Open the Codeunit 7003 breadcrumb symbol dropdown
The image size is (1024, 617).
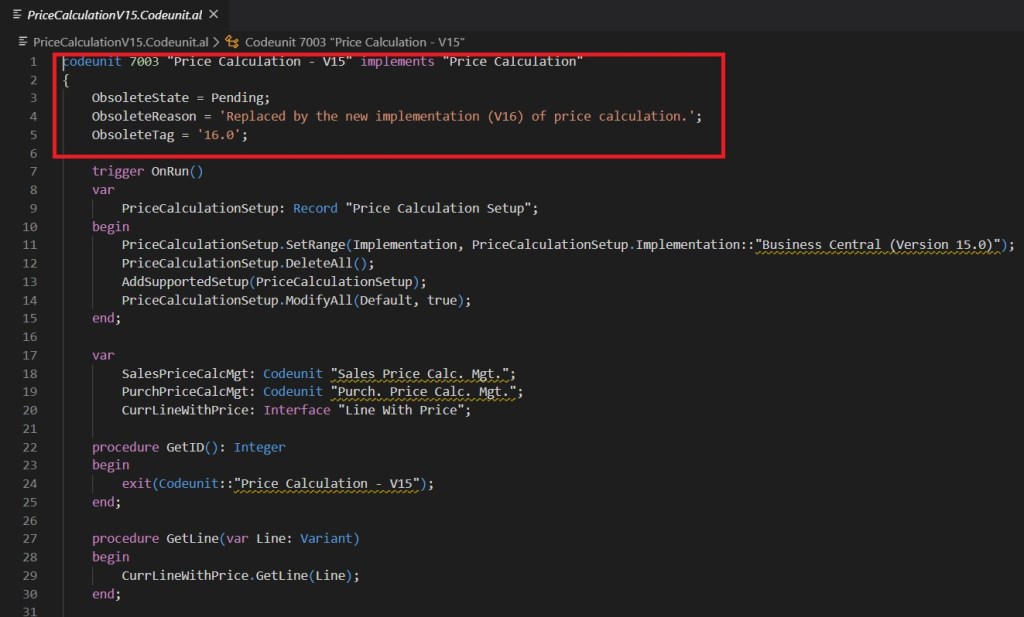point(355,42)
